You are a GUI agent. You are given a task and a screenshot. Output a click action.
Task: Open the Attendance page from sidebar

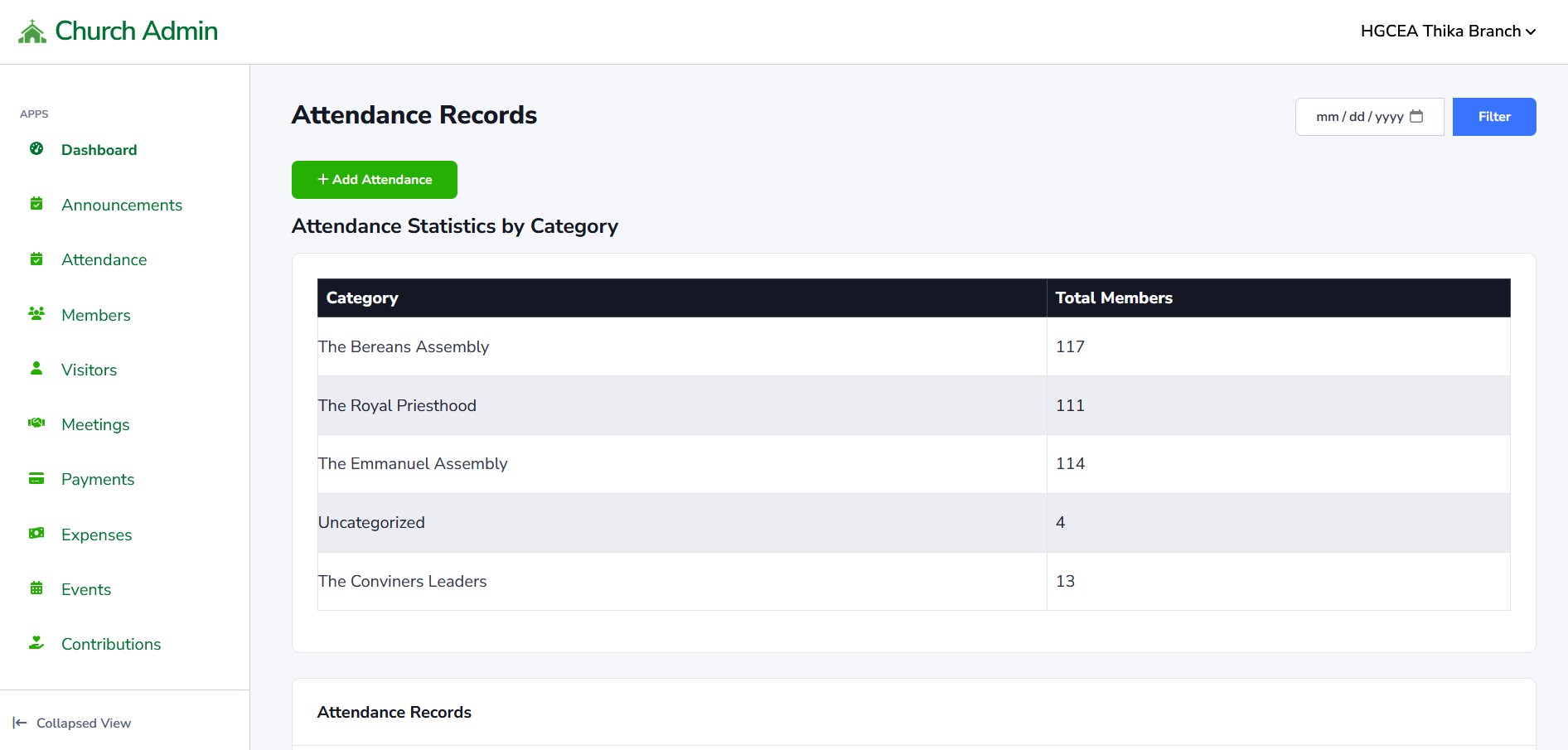[x=104, y=259]
